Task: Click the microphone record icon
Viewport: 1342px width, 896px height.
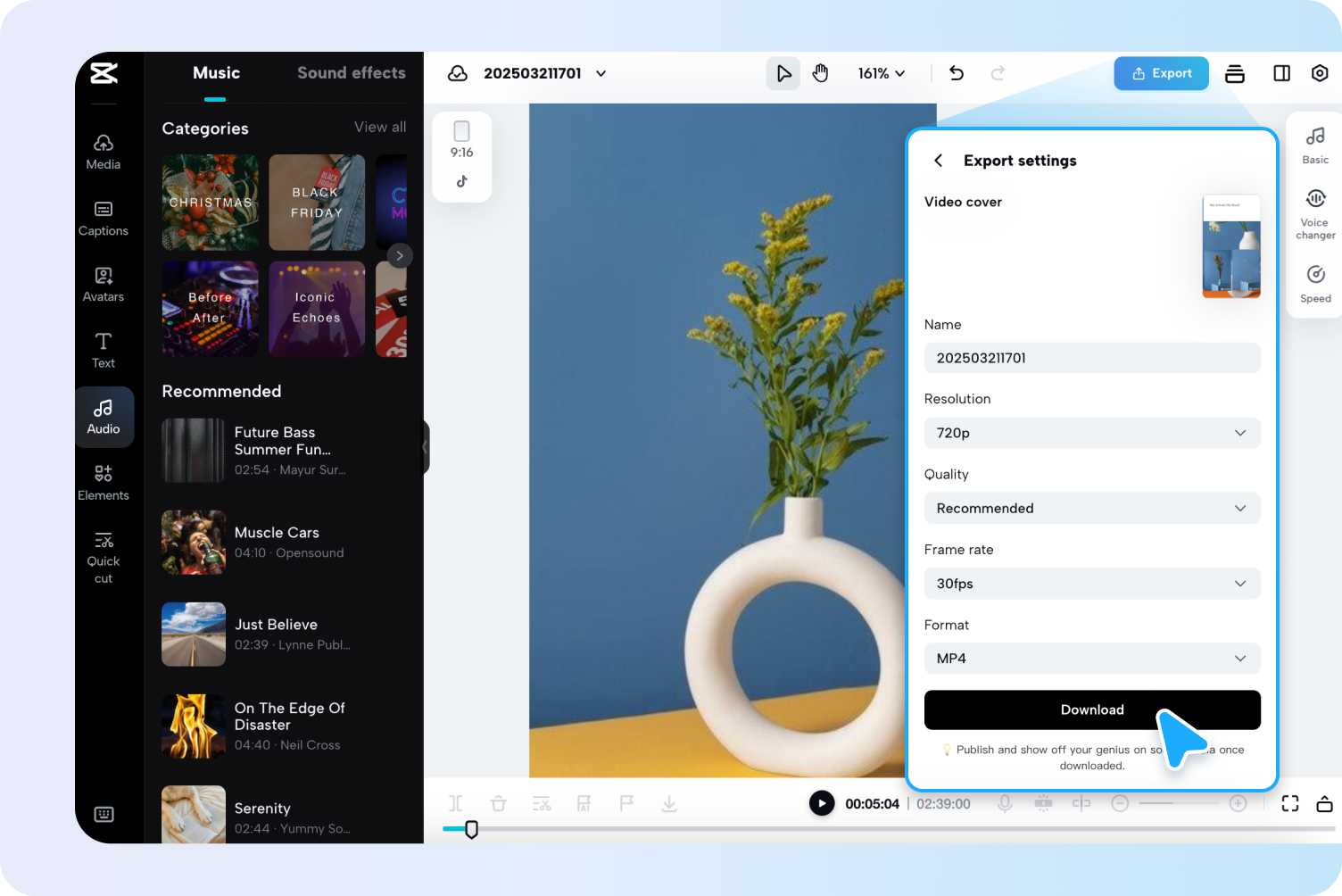Action: (x=1005, y=803)
